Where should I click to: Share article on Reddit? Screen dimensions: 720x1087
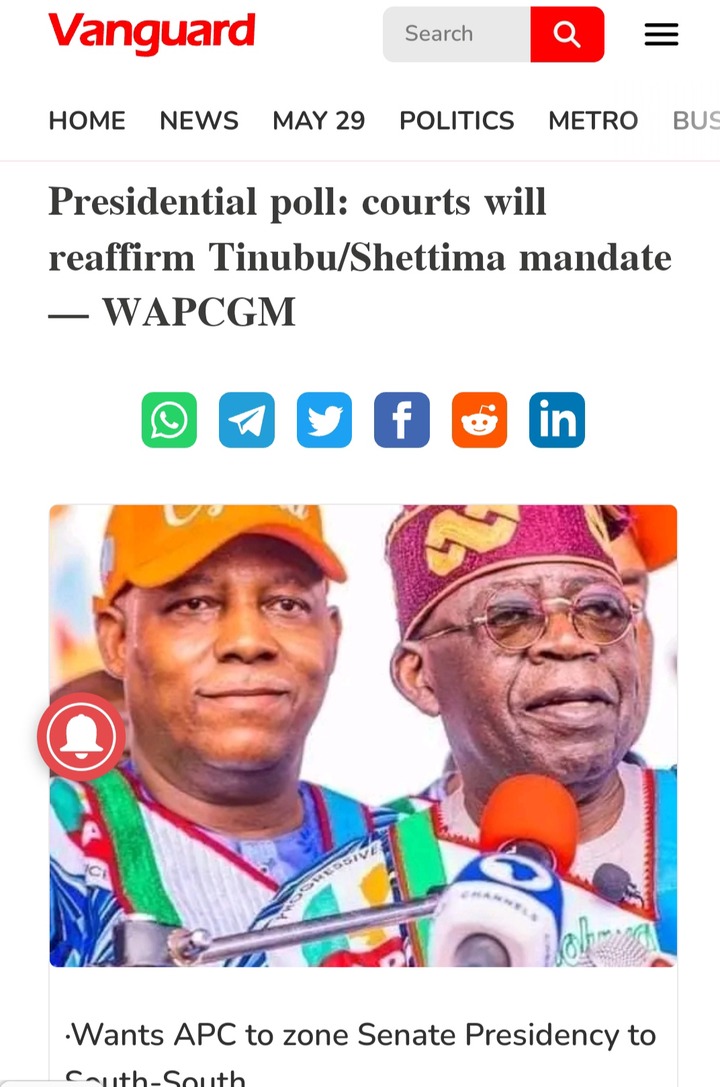[480, 420]
